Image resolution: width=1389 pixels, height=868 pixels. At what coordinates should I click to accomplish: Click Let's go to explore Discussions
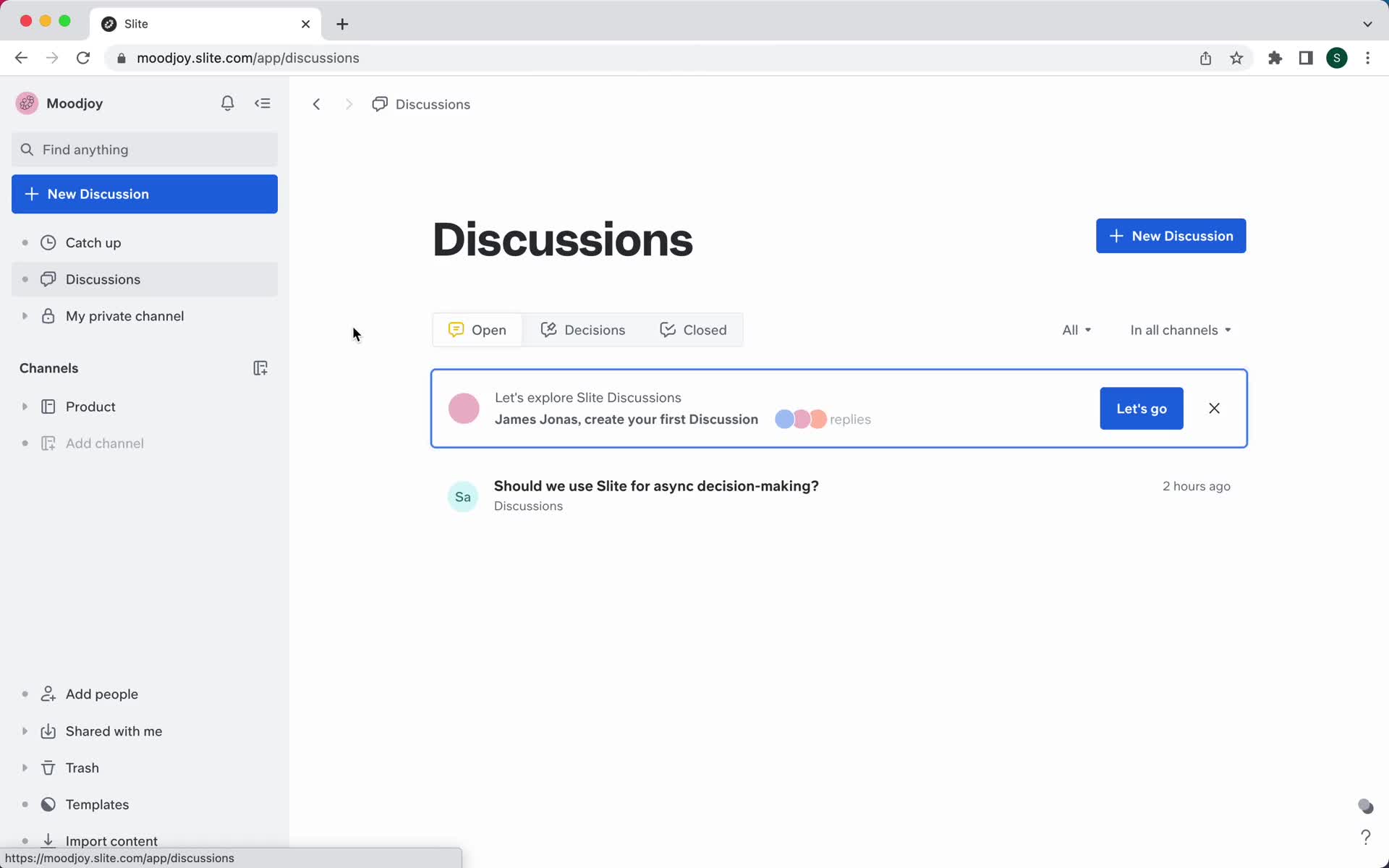[1141, 408]
